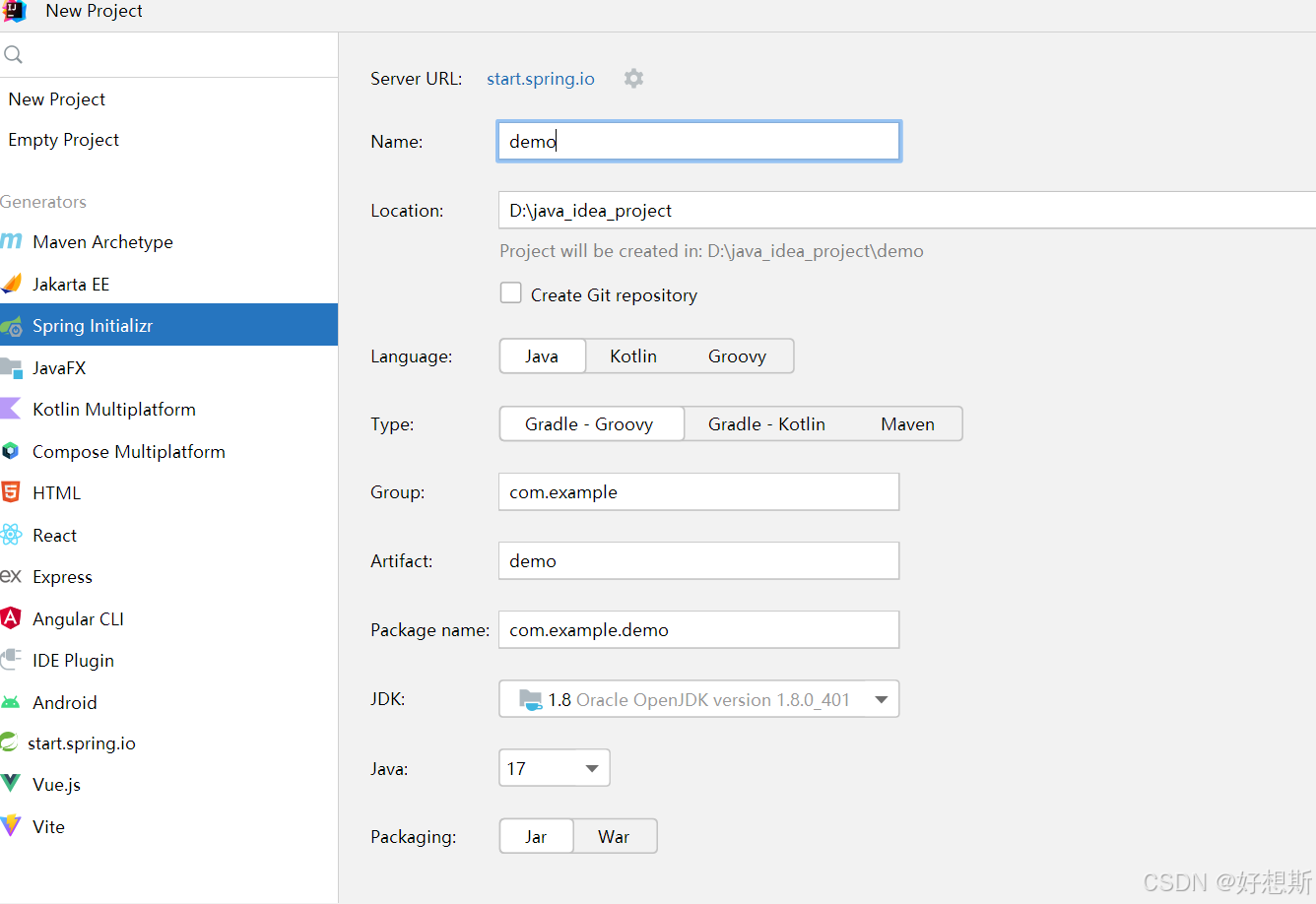The width and height of the screenshot is (1316, 904).
Task: Select Vite generator label
Action: [x=48, y=827]
